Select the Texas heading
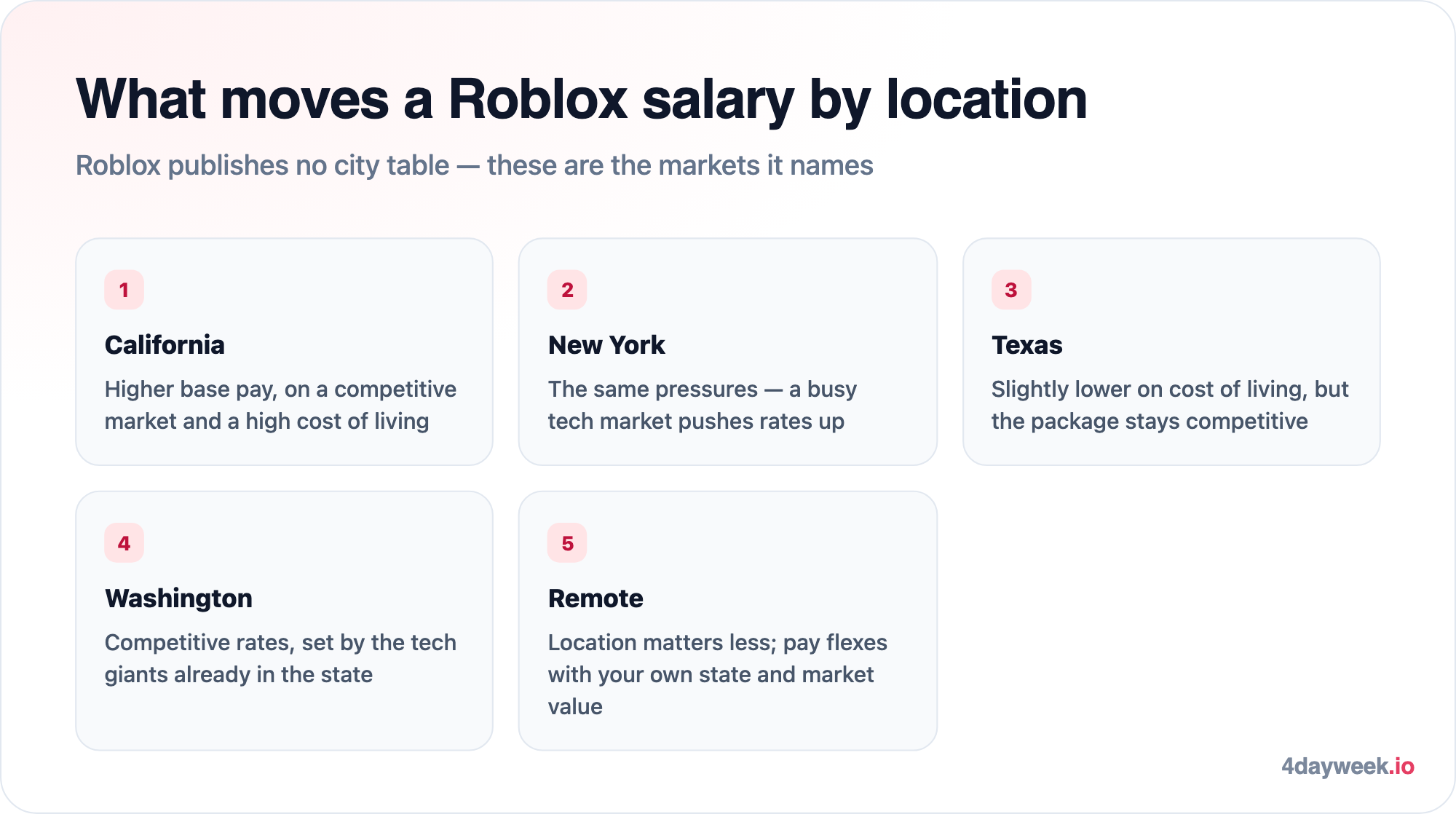 pyautogui.click(x=1027, y=345)
